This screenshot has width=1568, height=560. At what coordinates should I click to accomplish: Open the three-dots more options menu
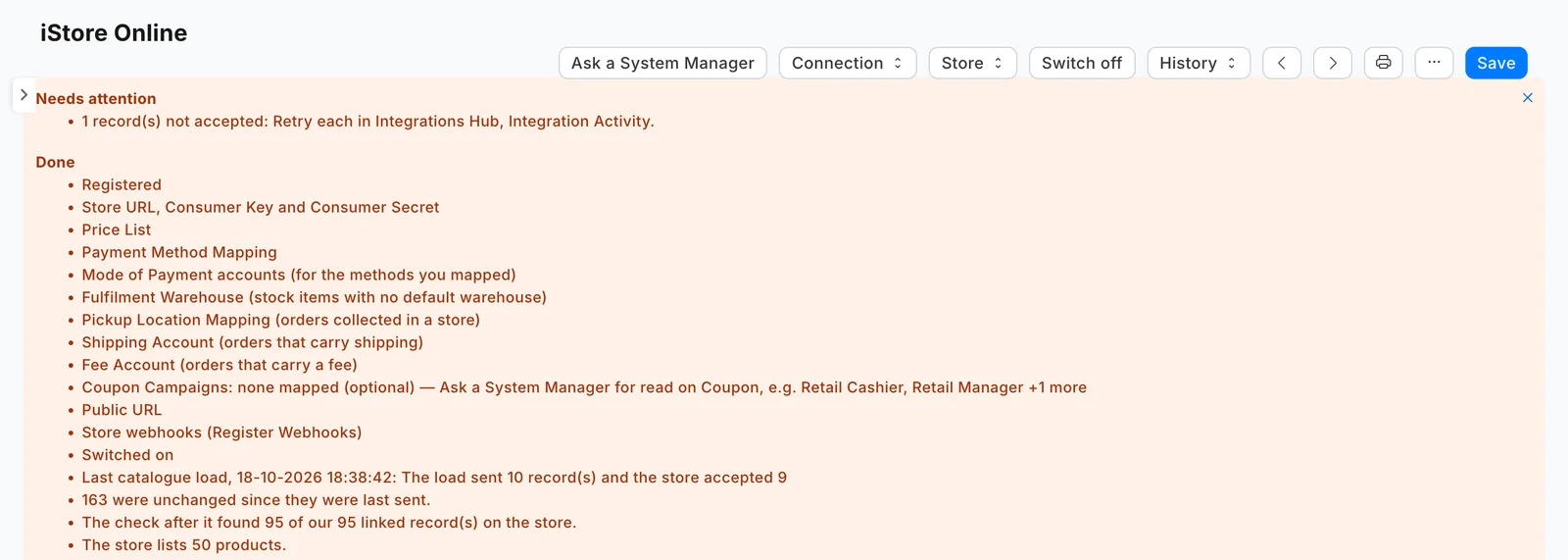click(x=1434, y=63)
